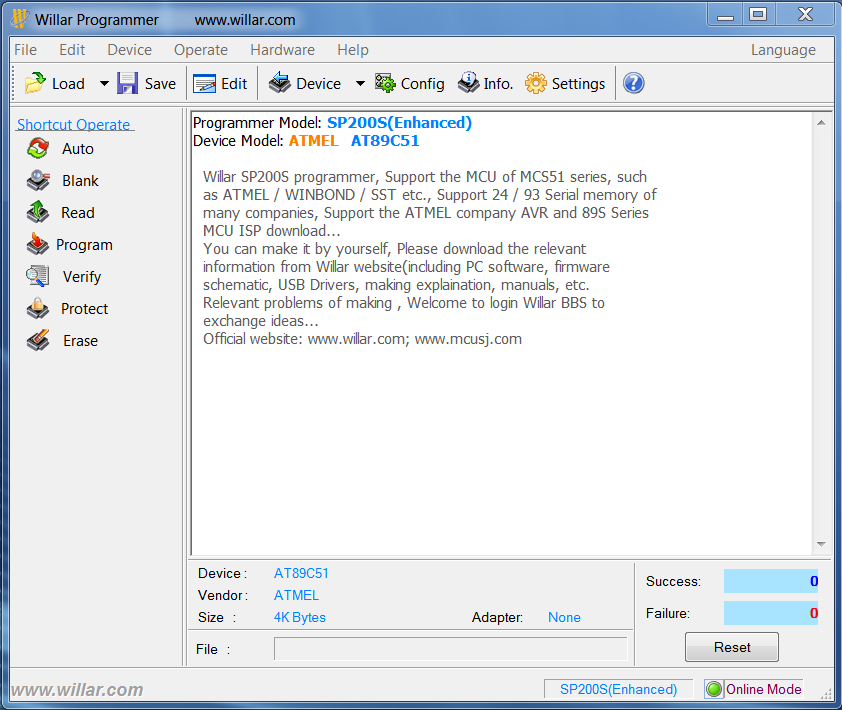Click the scrollbar up arrow in info pane

(821, 123)
